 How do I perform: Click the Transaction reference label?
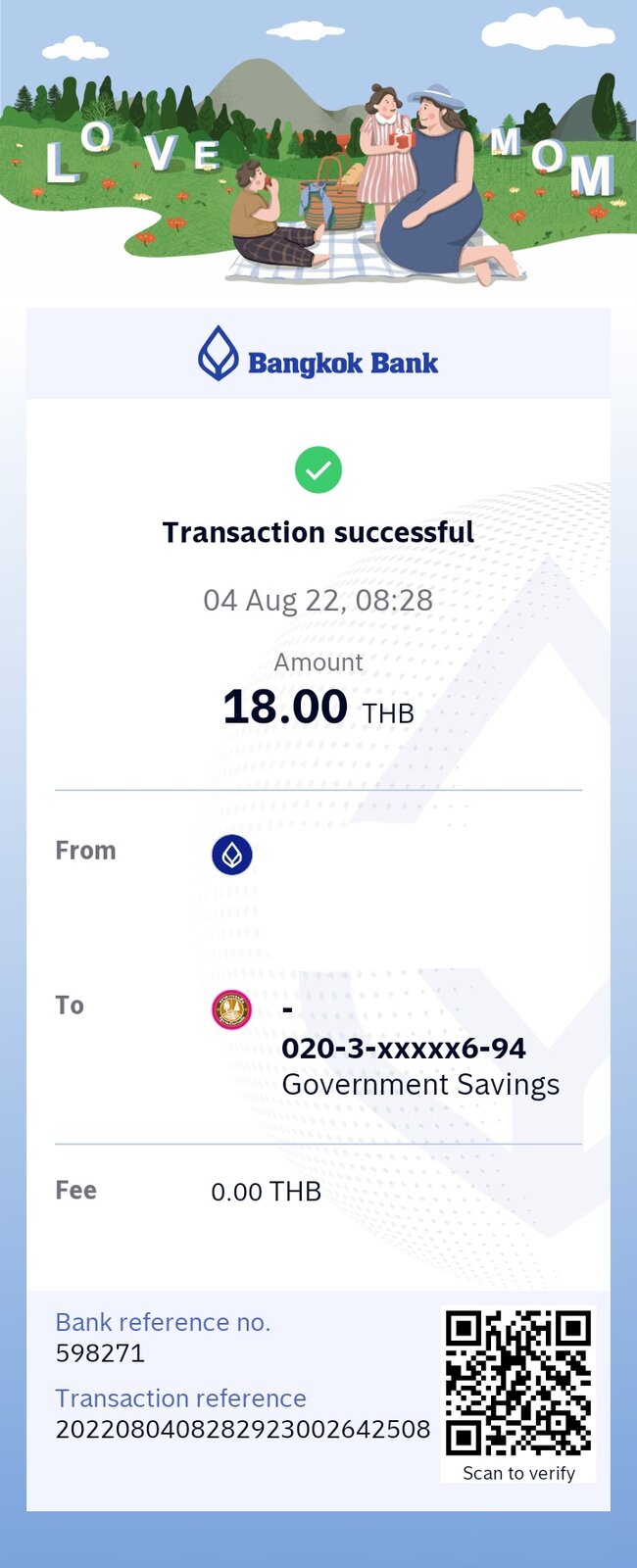(180, 1398)
